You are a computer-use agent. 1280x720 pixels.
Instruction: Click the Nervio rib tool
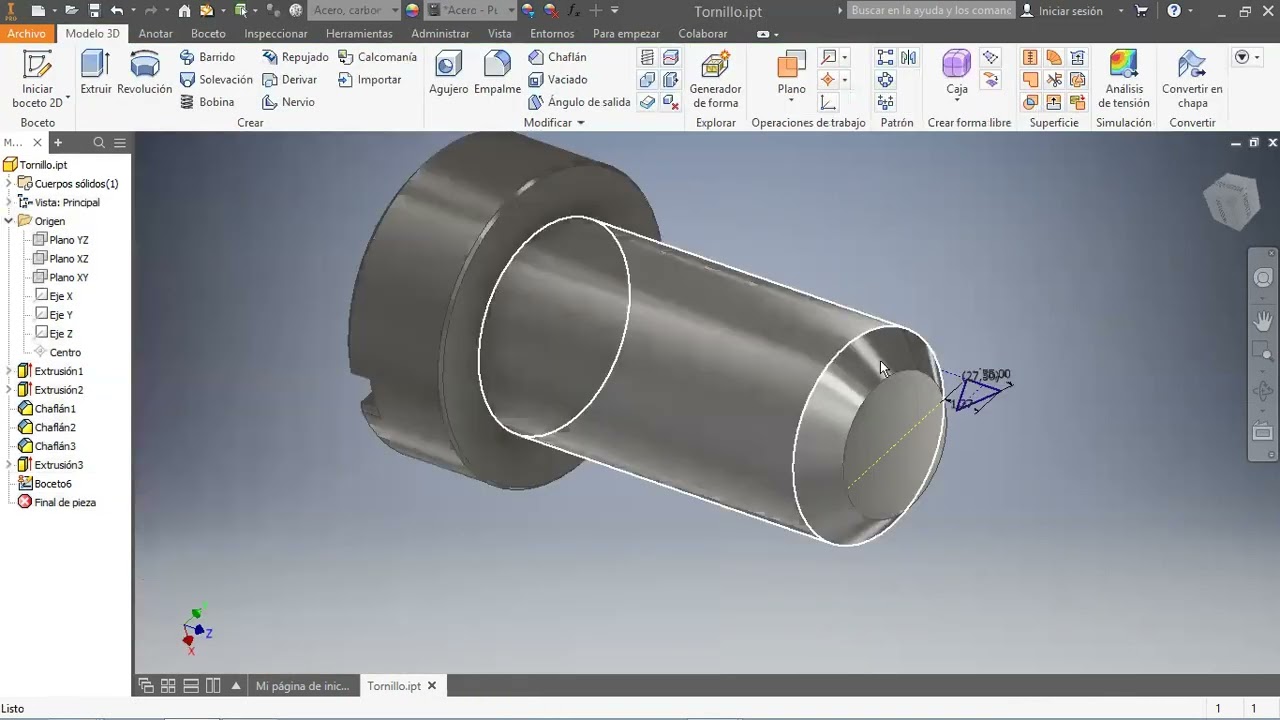click(x=288, y=102)
